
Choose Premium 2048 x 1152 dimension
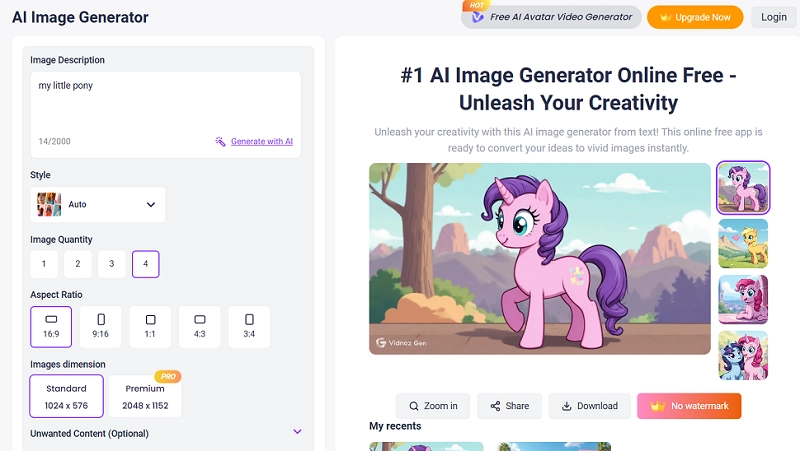[x=145, y=396]
